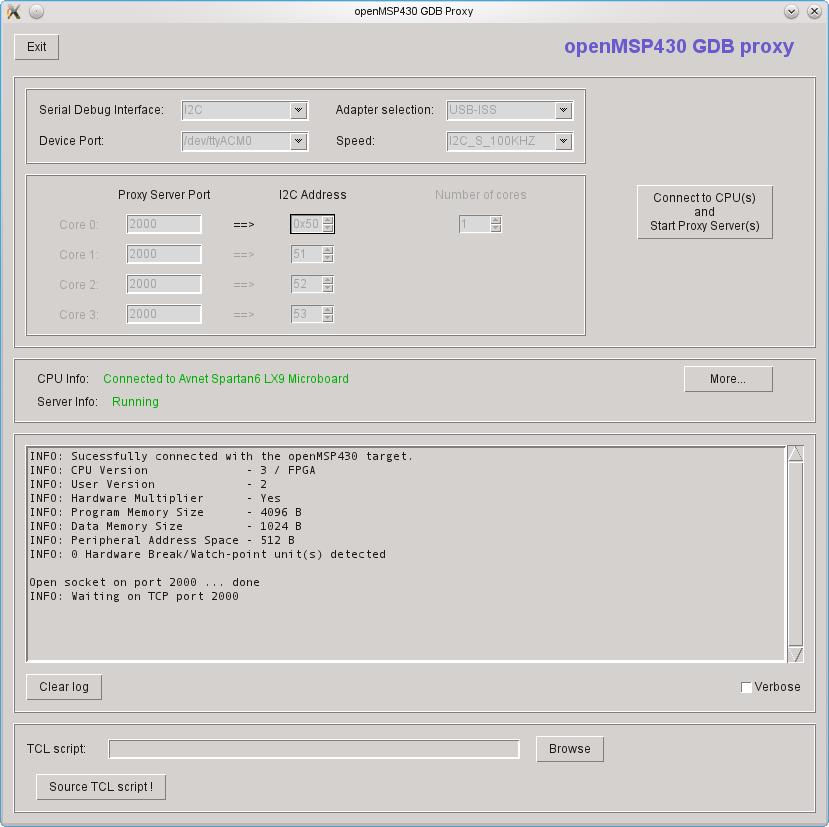The image size is (829, 827).
Task: Click the Core 0 proxy server port field
Action: pos(164,225)
